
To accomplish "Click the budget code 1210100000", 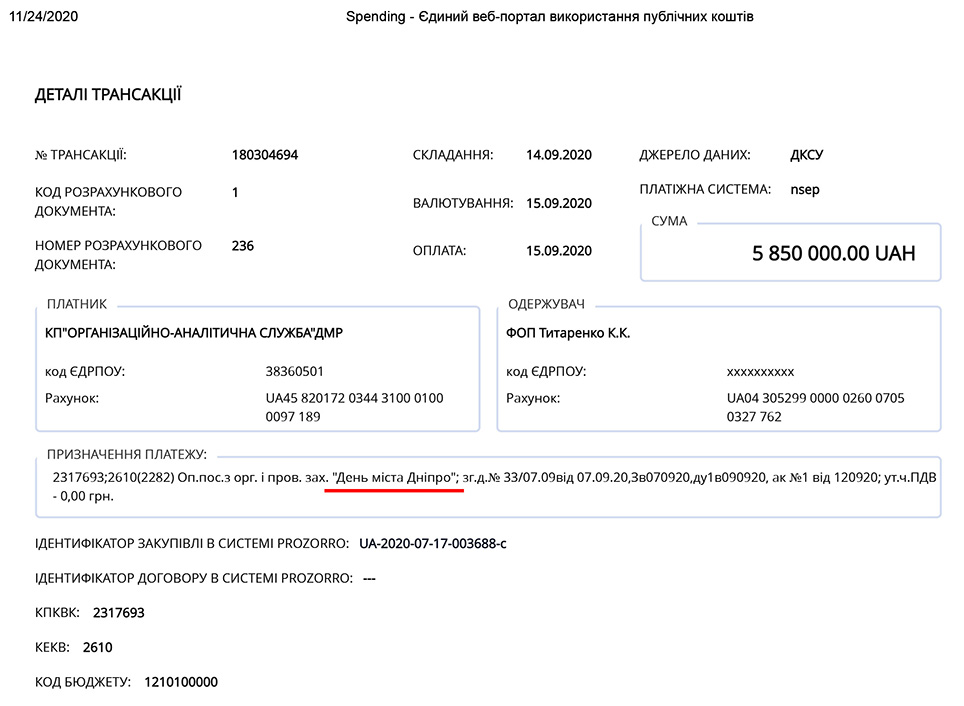I will click(x=181, y=682).
